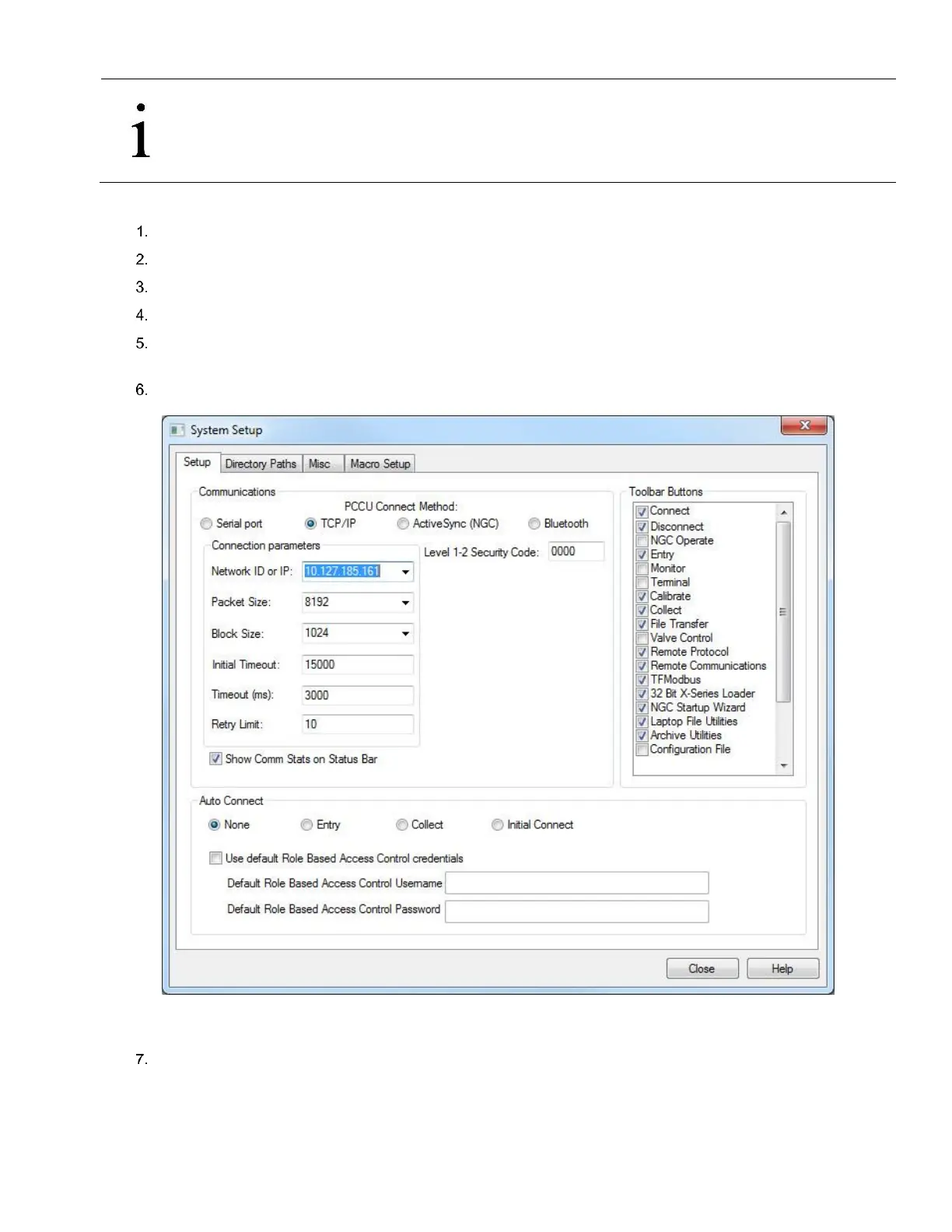Screen dimensions: 952x1232
Task: Click the Help button
Action: coord(782,969)
